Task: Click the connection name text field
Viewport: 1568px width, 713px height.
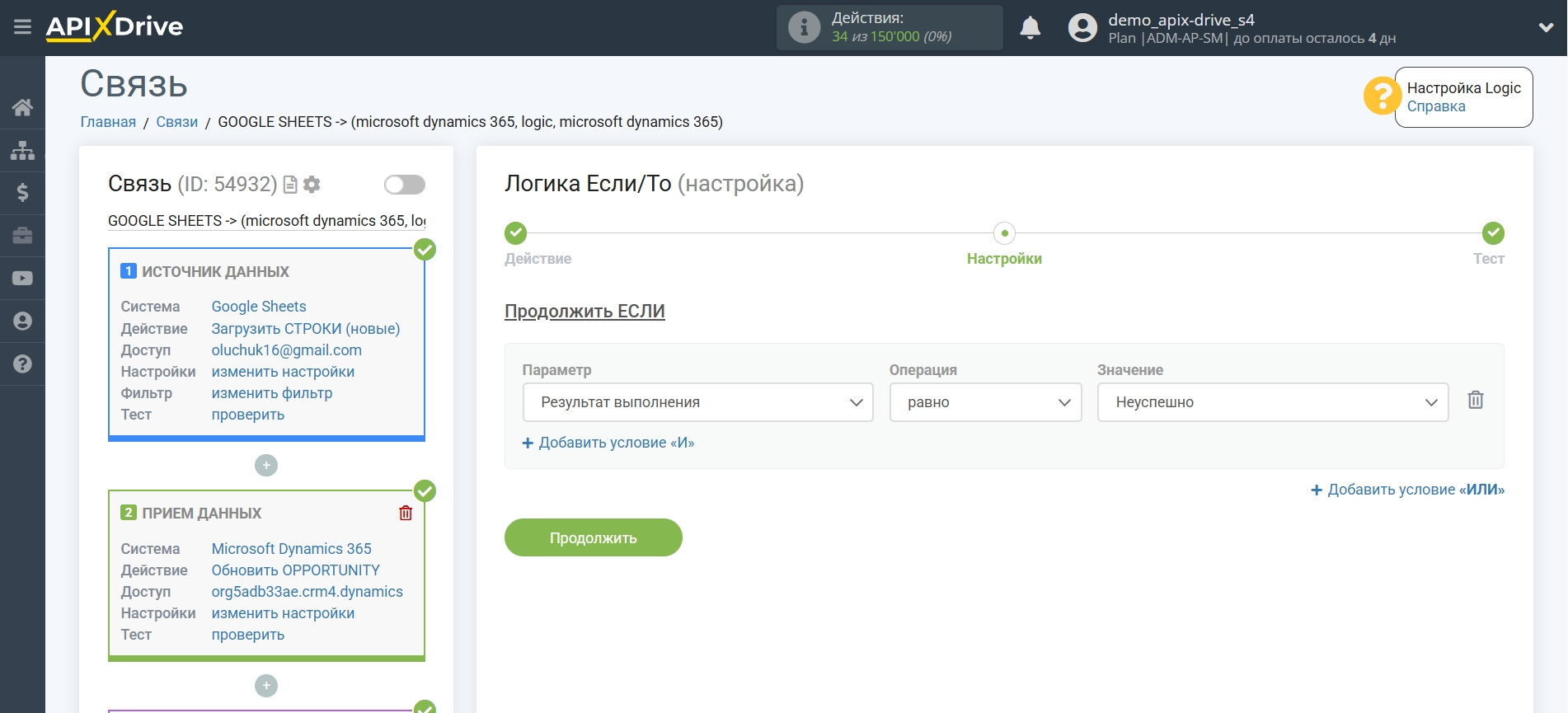Action: [266, 221]
